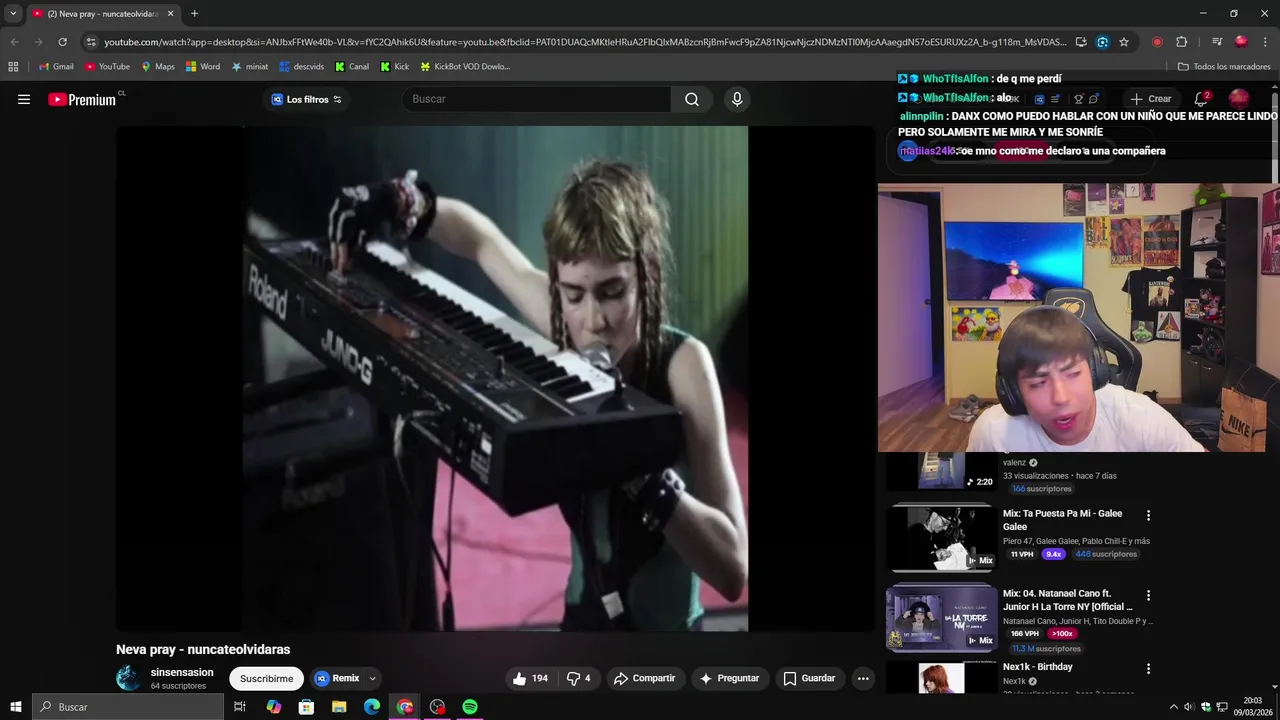
Task: Share the video via Compartir
Action: pos(644,678)
